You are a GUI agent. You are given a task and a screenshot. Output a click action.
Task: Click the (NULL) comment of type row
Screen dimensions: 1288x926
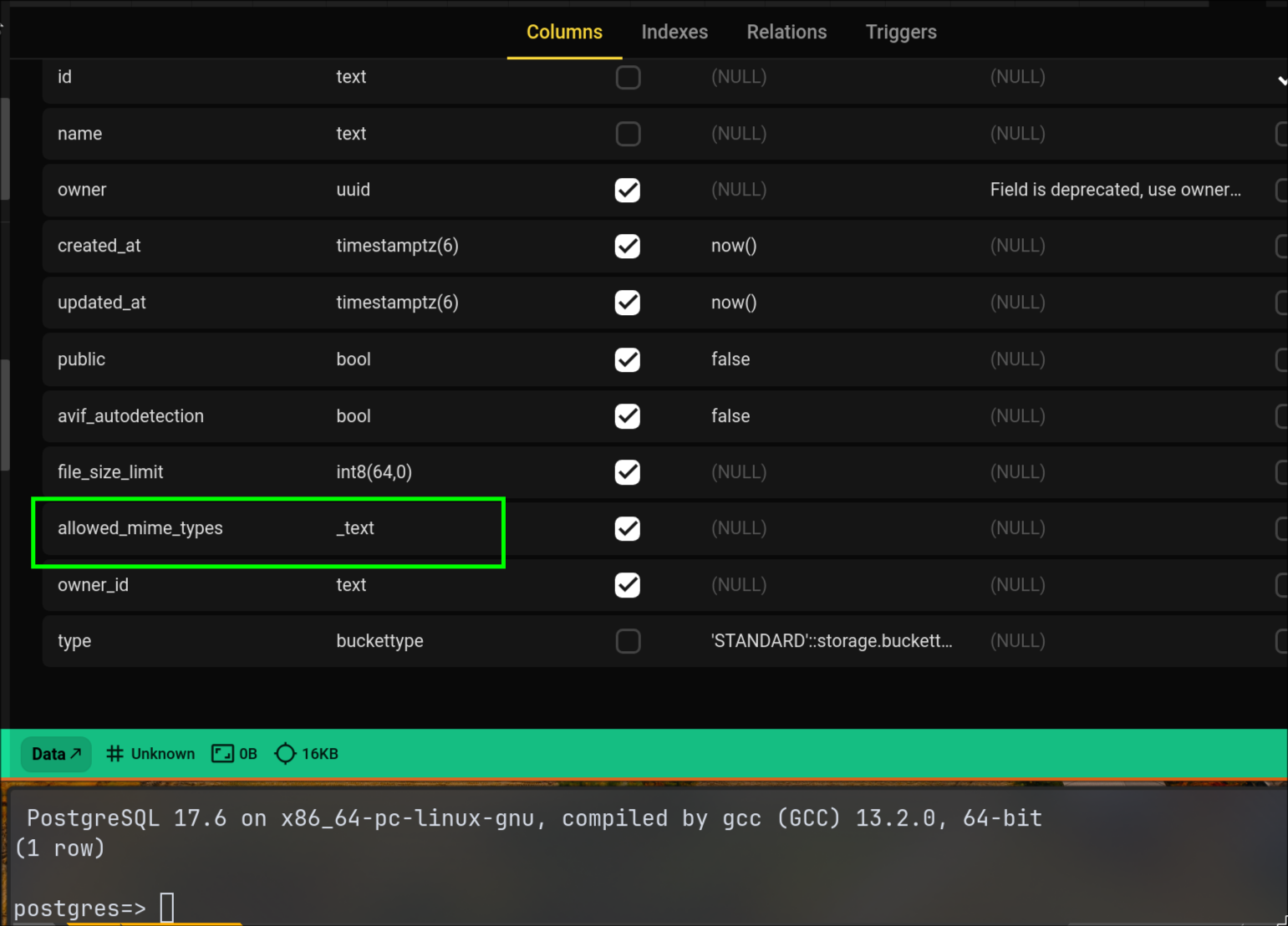[1018, 641]
